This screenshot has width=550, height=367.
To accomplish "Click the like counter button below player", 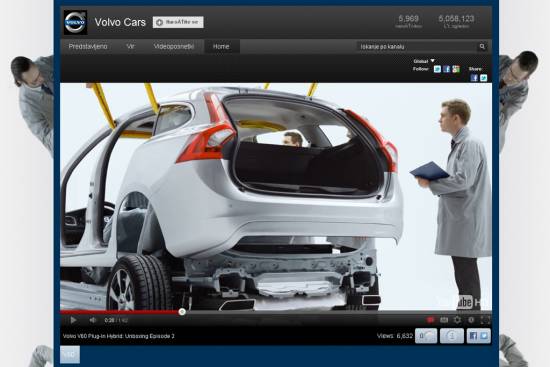I will 426,336.
